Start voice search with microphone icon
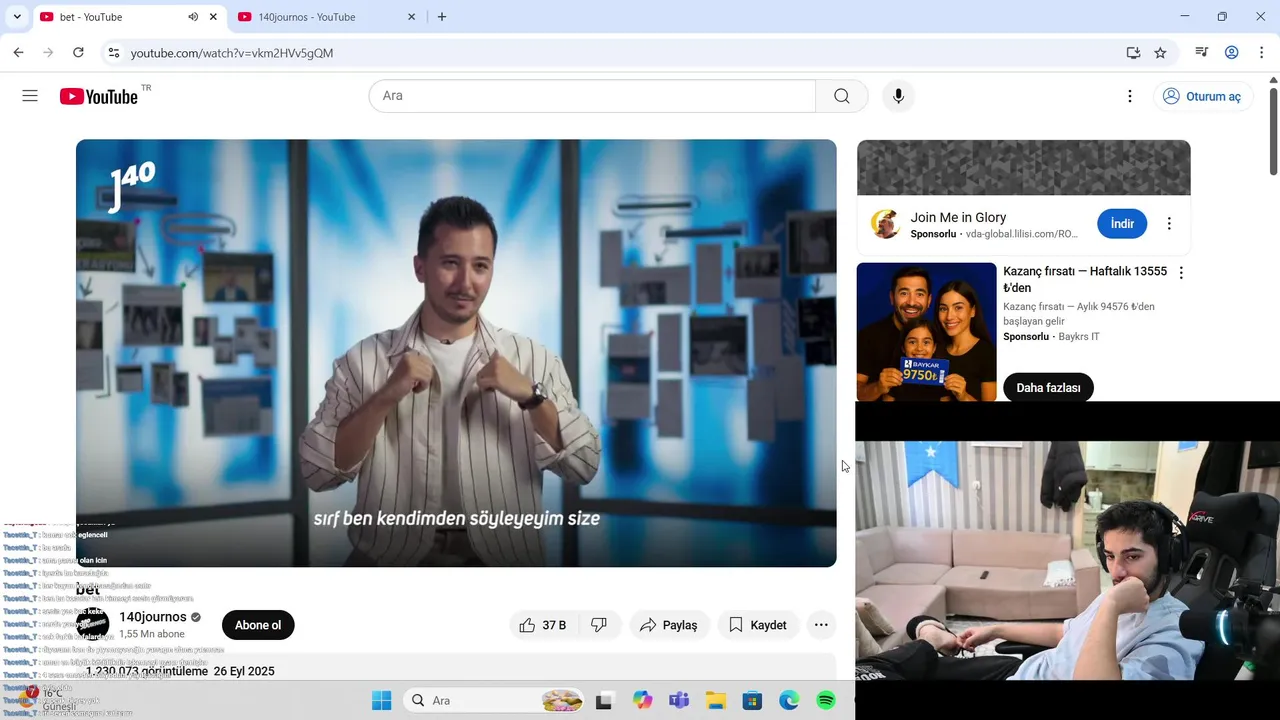1280x720 pixels. (898, 96)
